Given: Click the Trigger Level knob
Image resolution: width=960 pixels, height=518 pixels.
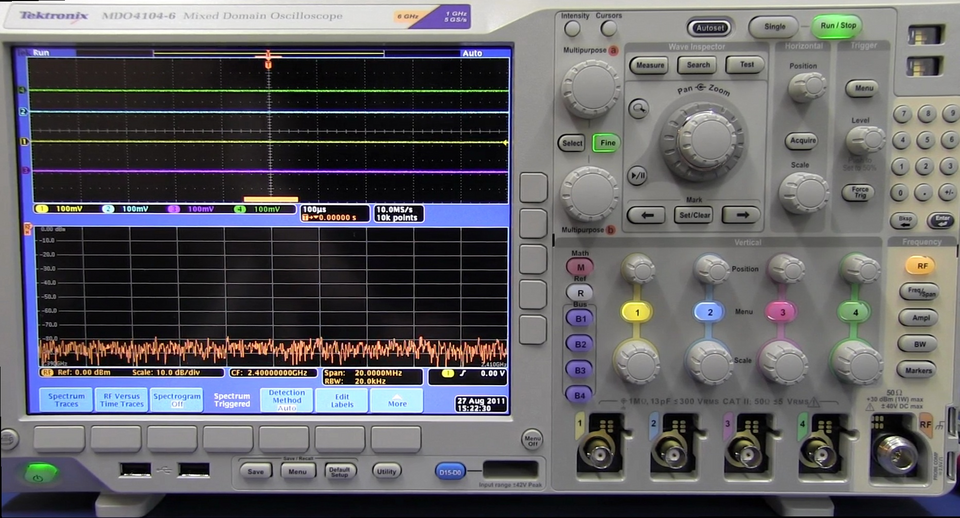Looking at the screenshot, I should [x=865, y=140].
